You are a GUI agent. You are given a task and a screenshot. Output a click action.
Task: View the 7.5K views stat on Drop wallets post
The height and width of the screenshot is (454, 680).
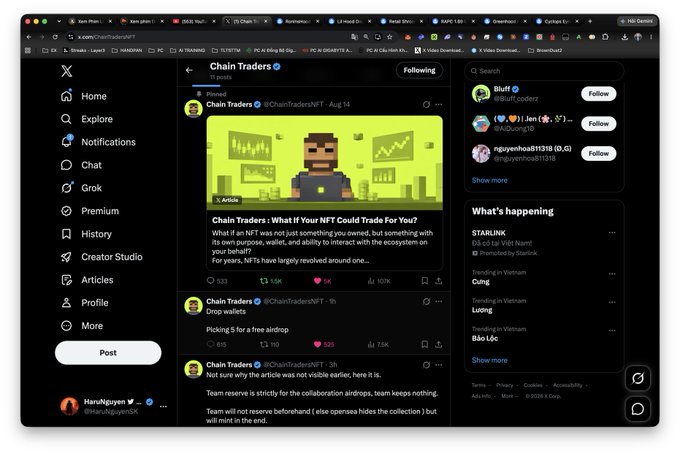(378, 344)
